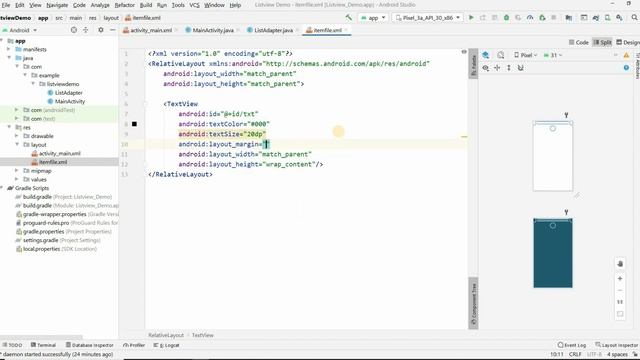Click the design surface layers icon
The image size is (640, 360).
485,55
